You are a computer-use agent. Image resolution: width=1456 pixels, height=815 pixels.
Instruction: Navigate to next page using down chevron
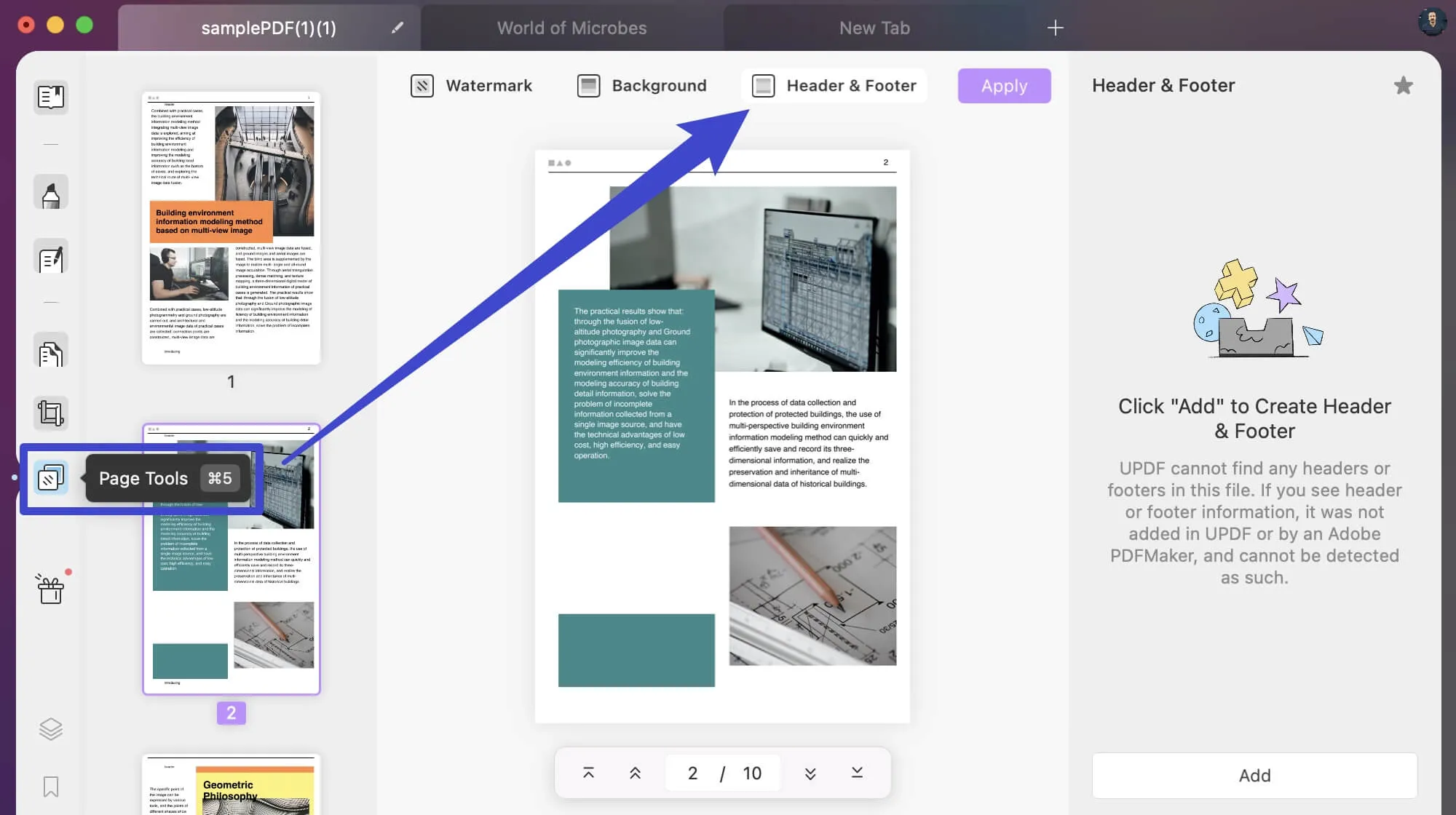[810, 772]
